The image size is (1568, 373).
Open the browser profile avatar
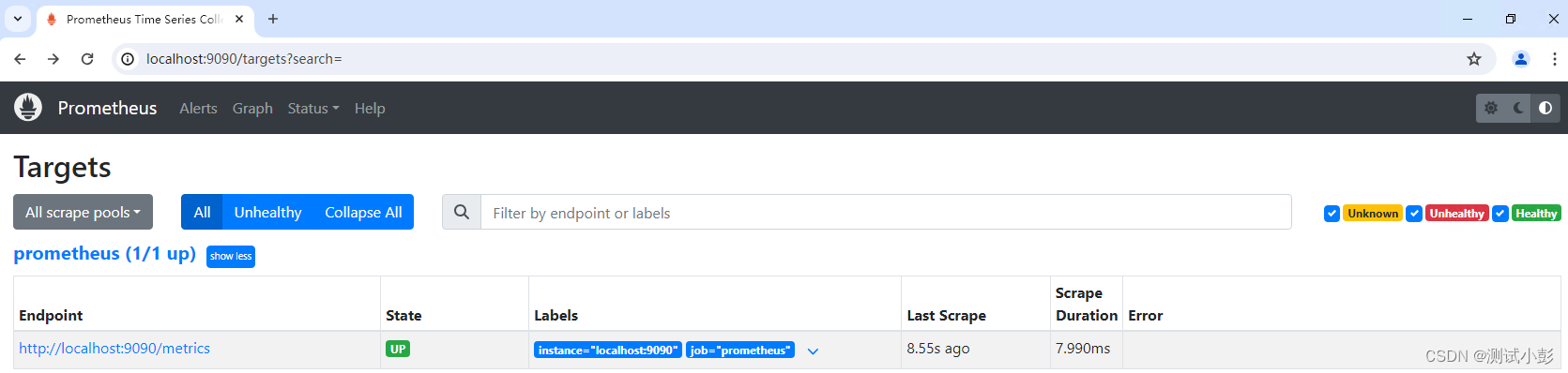point(1521,59)
